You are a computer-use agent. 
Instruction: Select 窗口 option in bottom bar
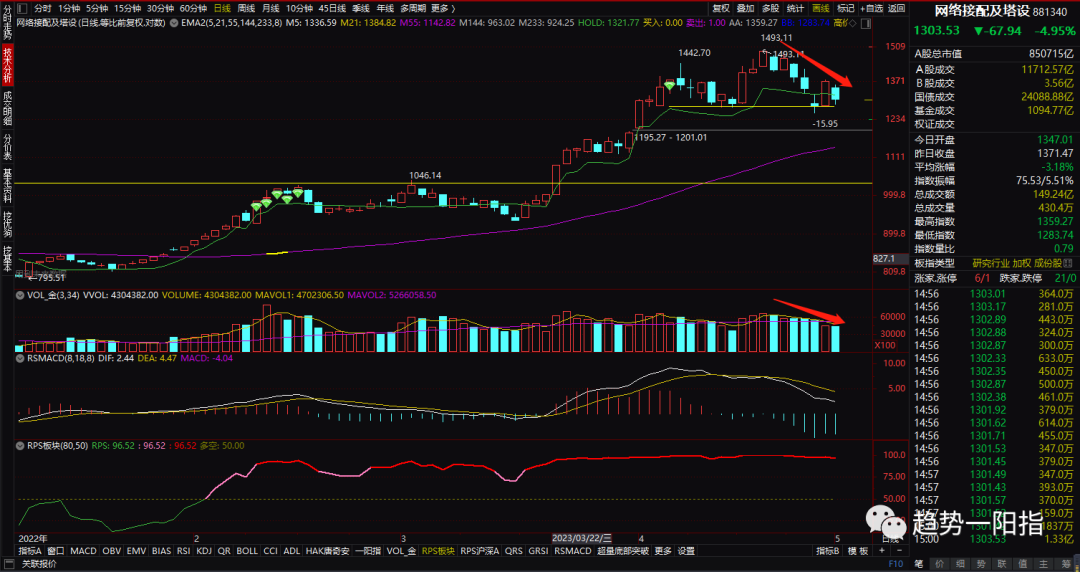point(56,551)
